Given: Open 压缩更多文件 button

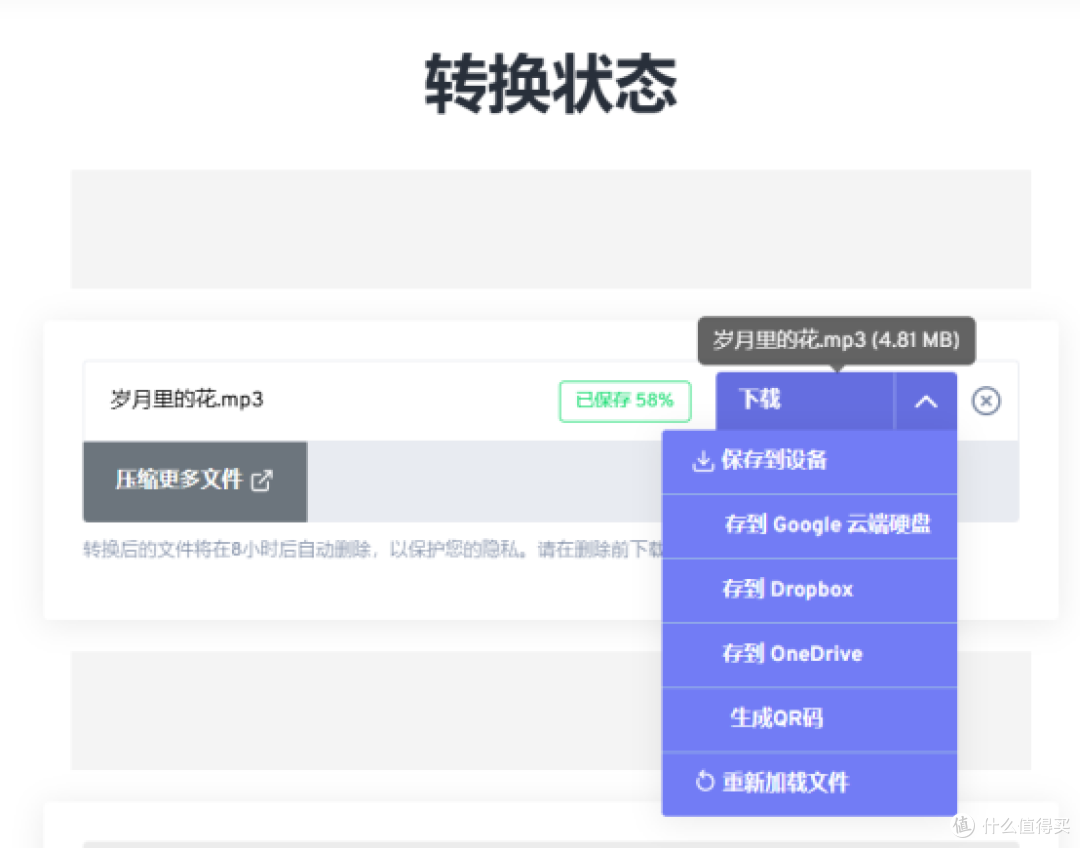Looking at the screenshot, I should [x=195, y=481].
